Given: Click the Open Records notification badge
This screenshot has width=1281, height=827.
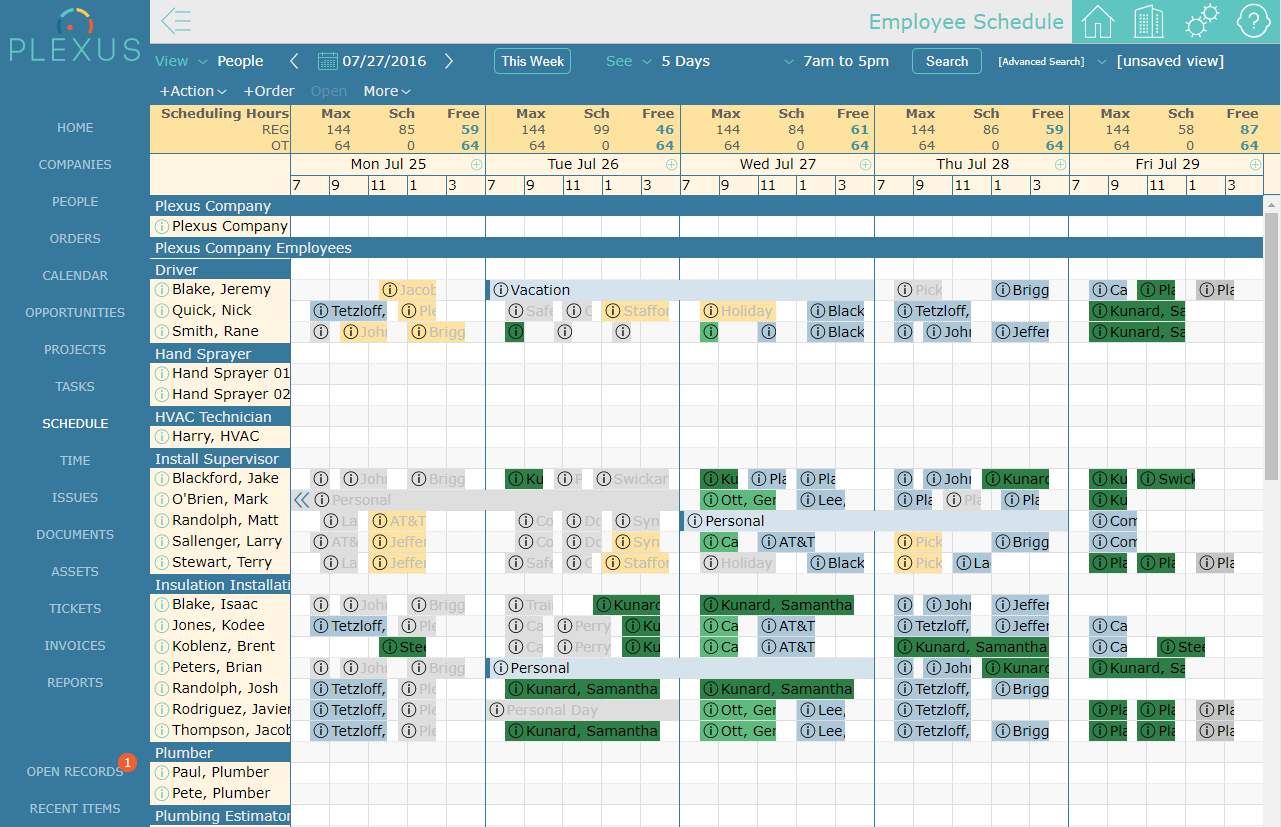Looking at the screenshot, I should pos(127,762).
